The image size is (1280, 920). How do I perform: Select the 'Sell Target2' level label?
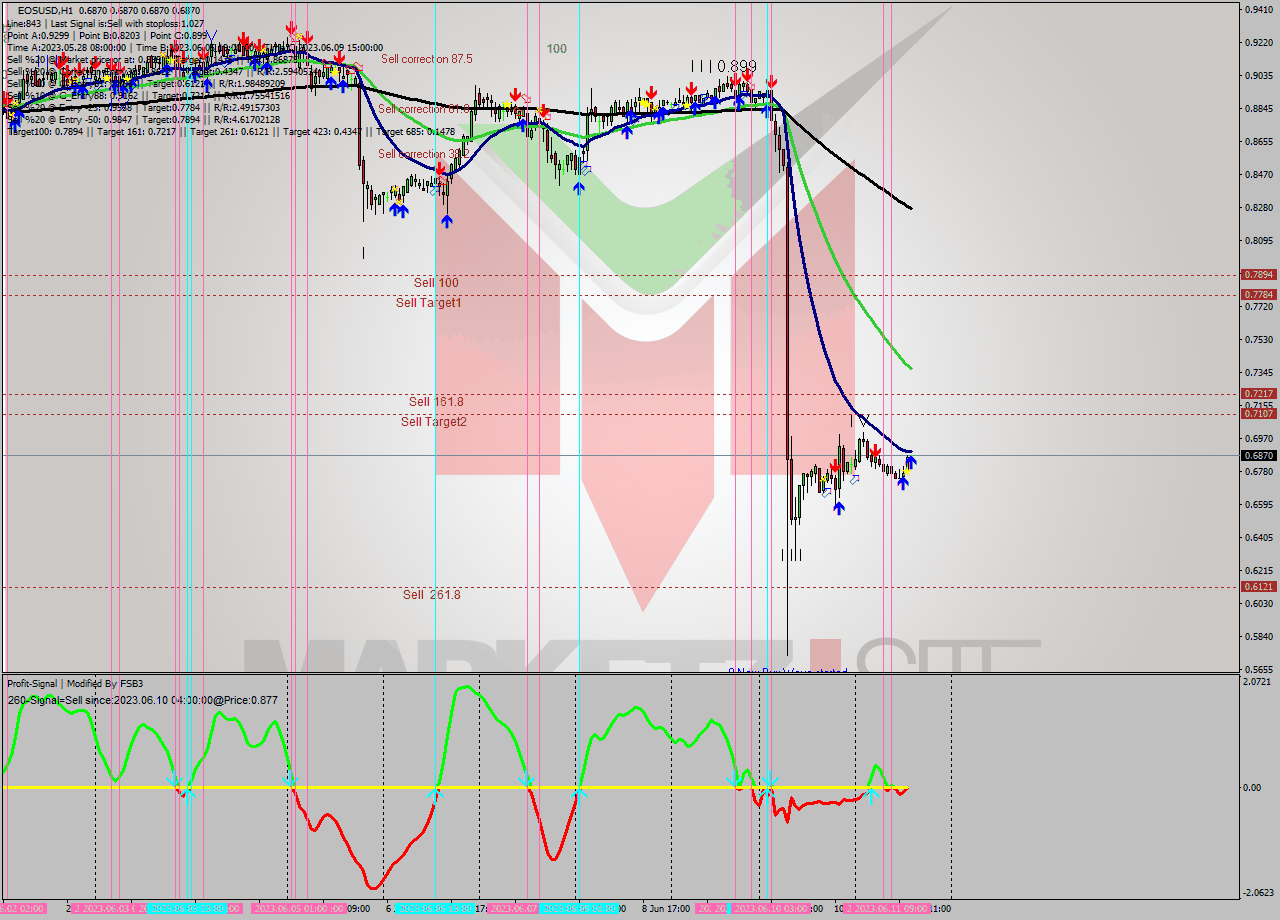pyautogui.click(x=434, y=421)
